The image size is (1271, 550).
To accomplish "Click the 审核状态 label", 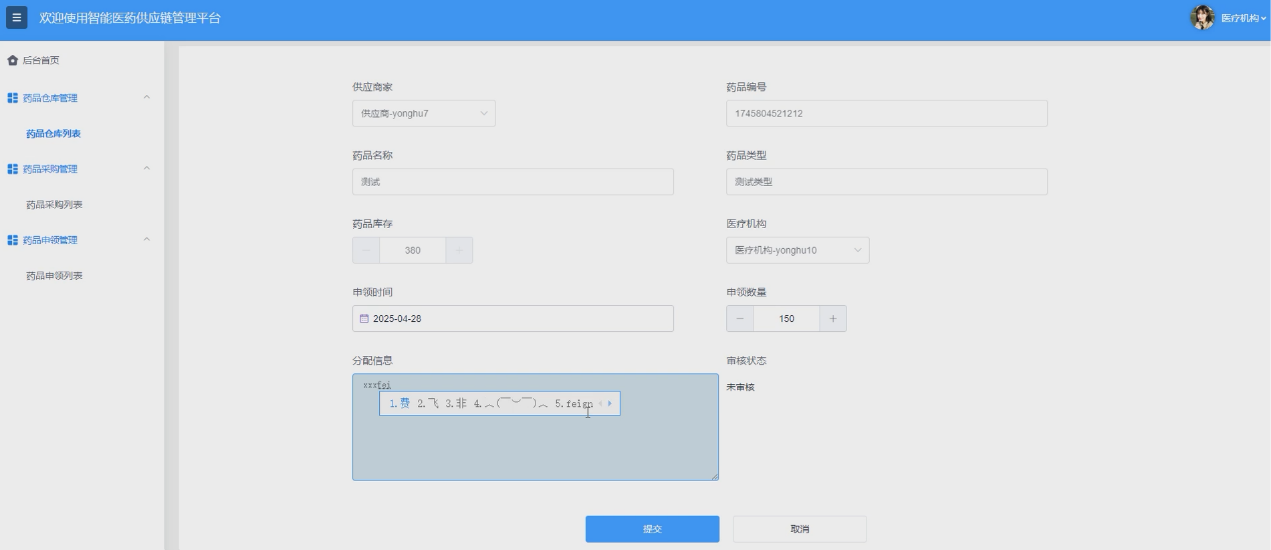I will click(746, 360).
